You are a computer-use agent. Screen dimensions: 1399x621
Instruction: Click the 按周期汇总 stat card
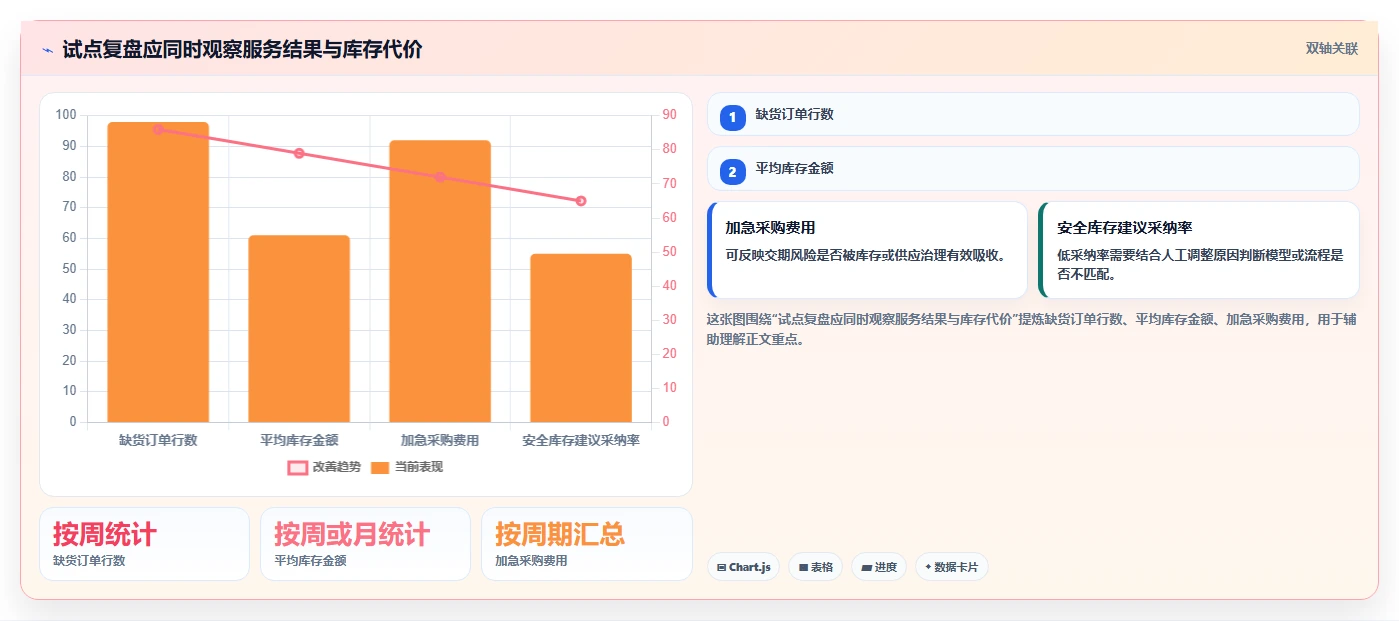pyautogui.click(x=587, y=544)
